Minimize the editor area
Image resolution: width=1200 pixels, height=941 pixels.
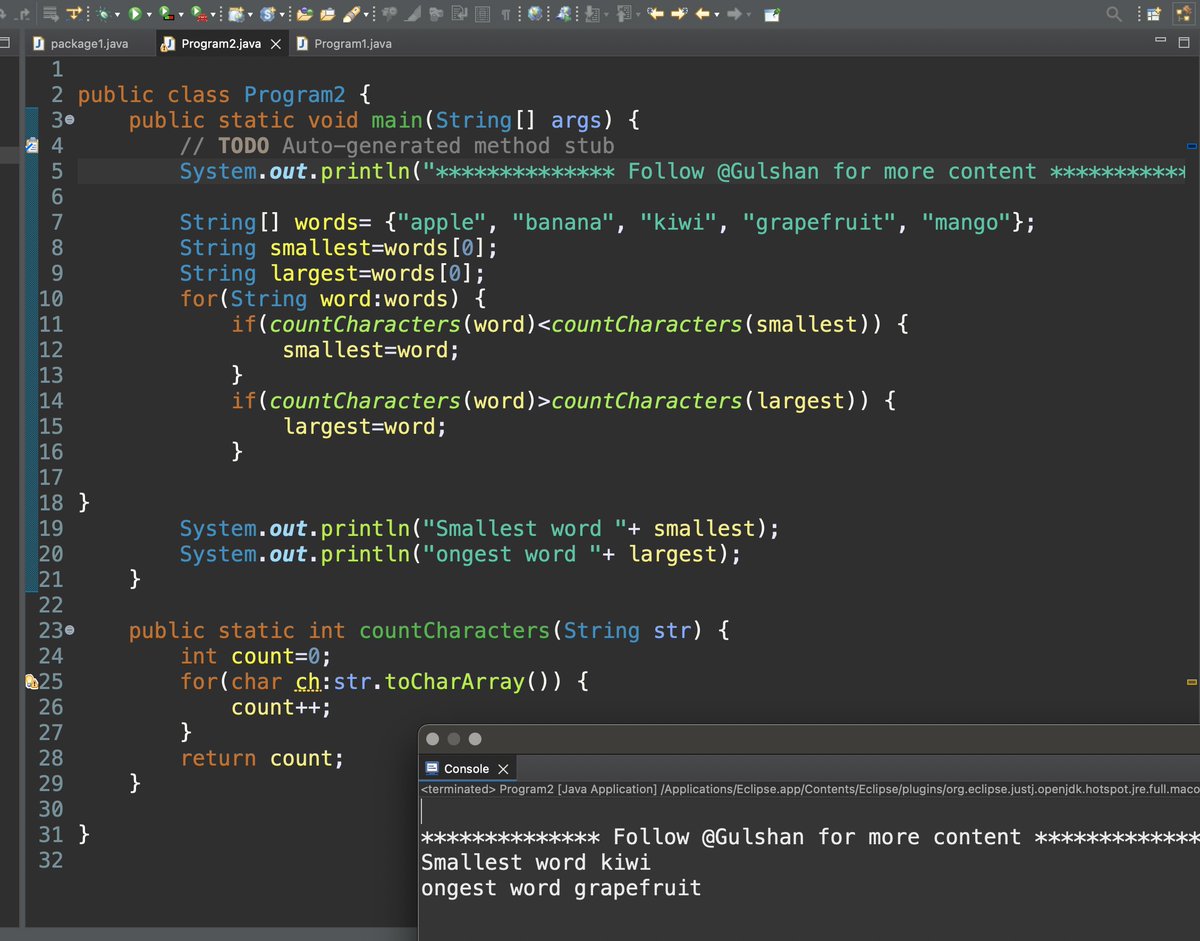pos(1159,41)
